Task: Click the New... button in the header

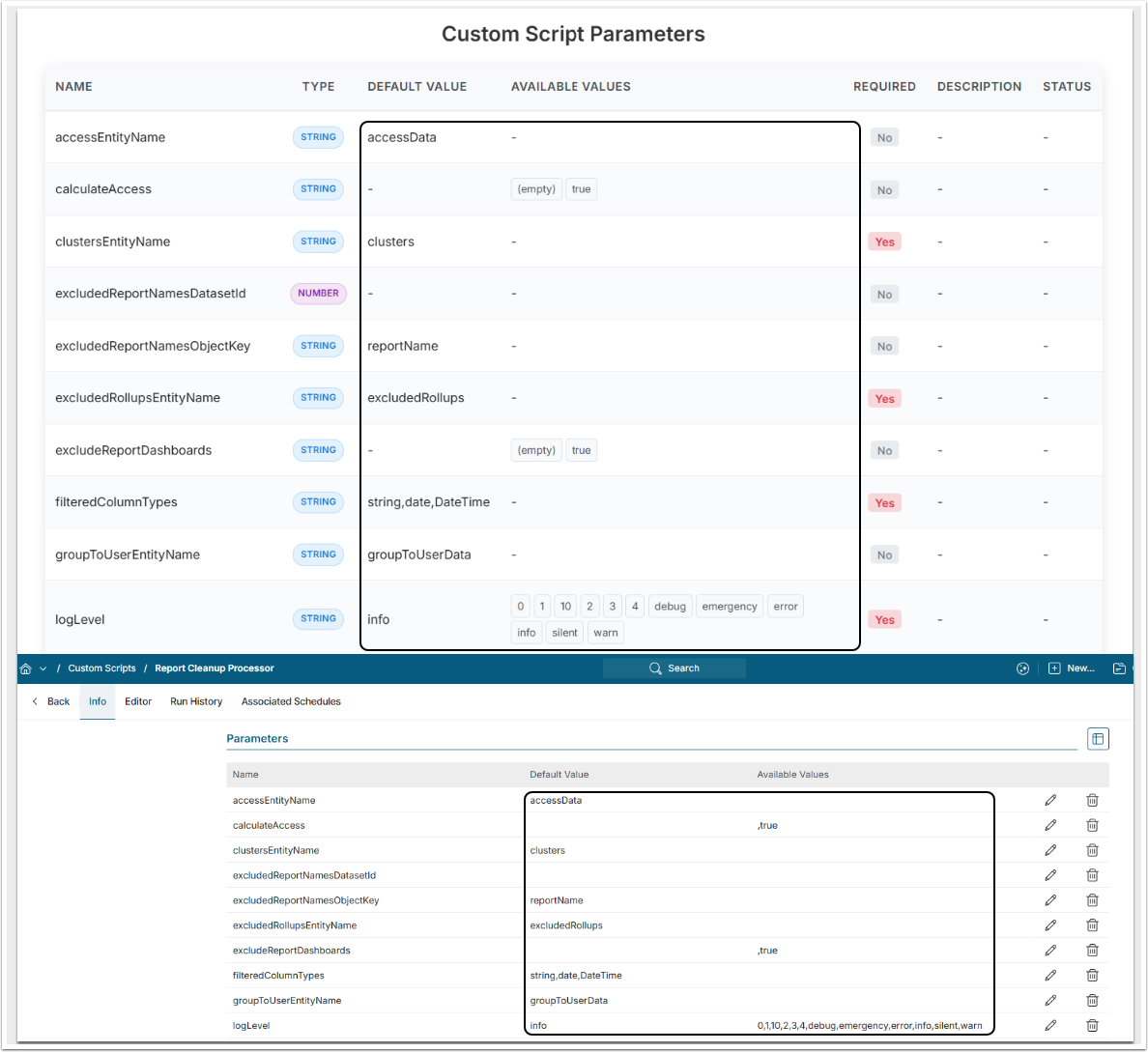Action: 1072,668
